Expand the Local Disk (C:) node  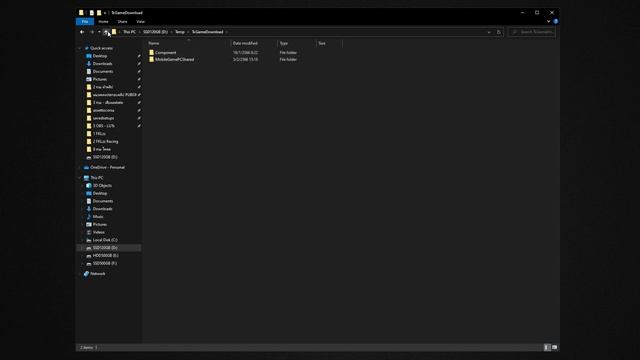point(82,240)
